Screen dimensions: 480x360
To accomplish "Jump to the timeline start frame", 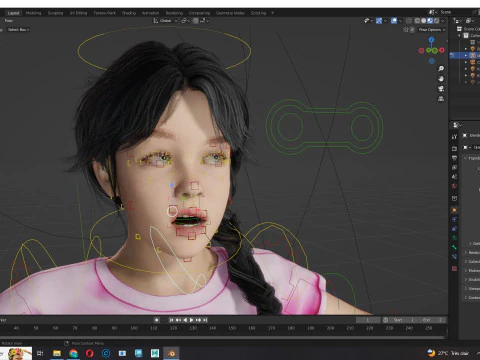I will click(x=171, y=320).
